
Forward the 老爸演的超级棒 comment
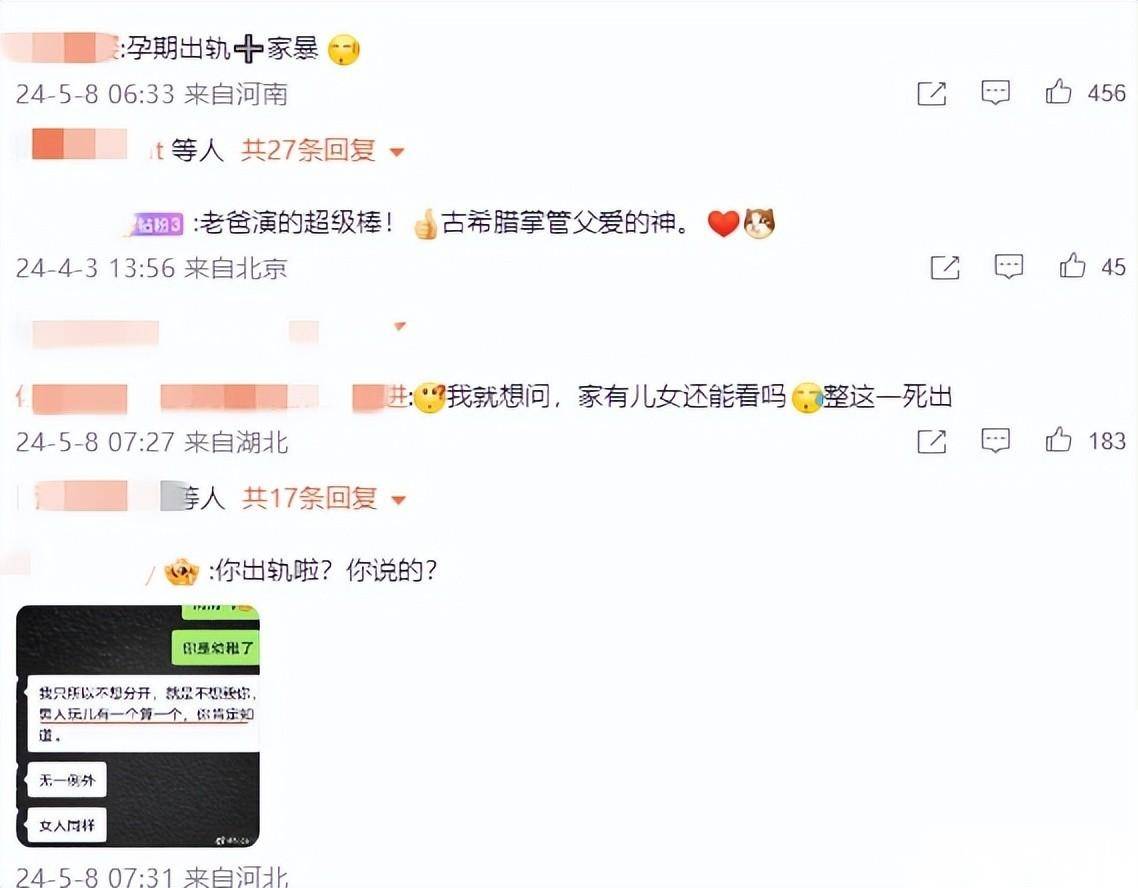(x=945, y=268)
